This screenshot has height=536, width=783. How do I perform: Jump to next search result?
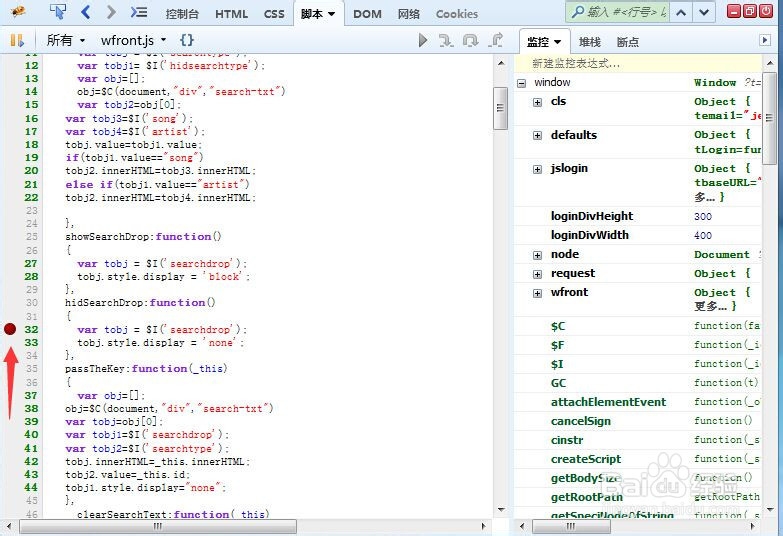click(704, 12)
